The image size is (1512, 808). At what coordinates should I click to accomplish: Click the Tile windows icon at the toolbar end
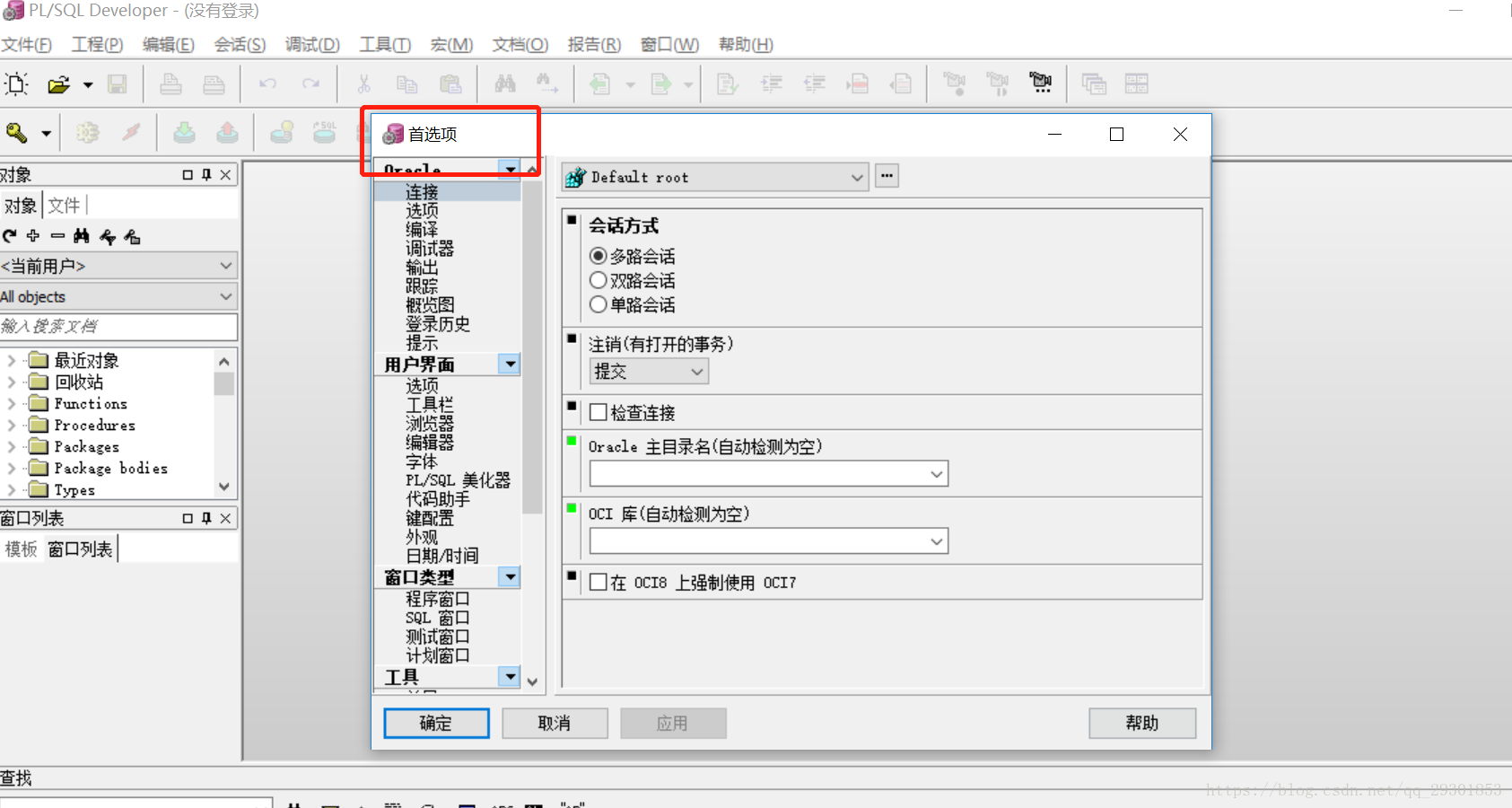coord(1137,84)
